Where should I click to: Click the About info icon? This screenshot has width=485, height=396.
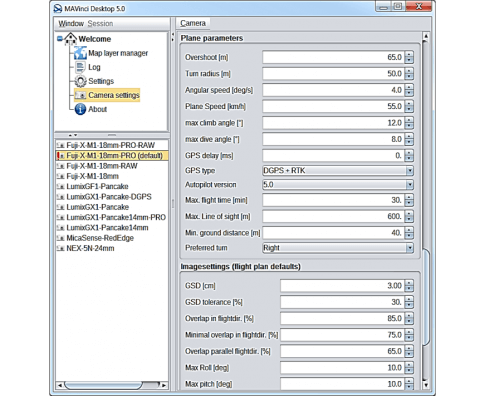[x=80, y=109]
